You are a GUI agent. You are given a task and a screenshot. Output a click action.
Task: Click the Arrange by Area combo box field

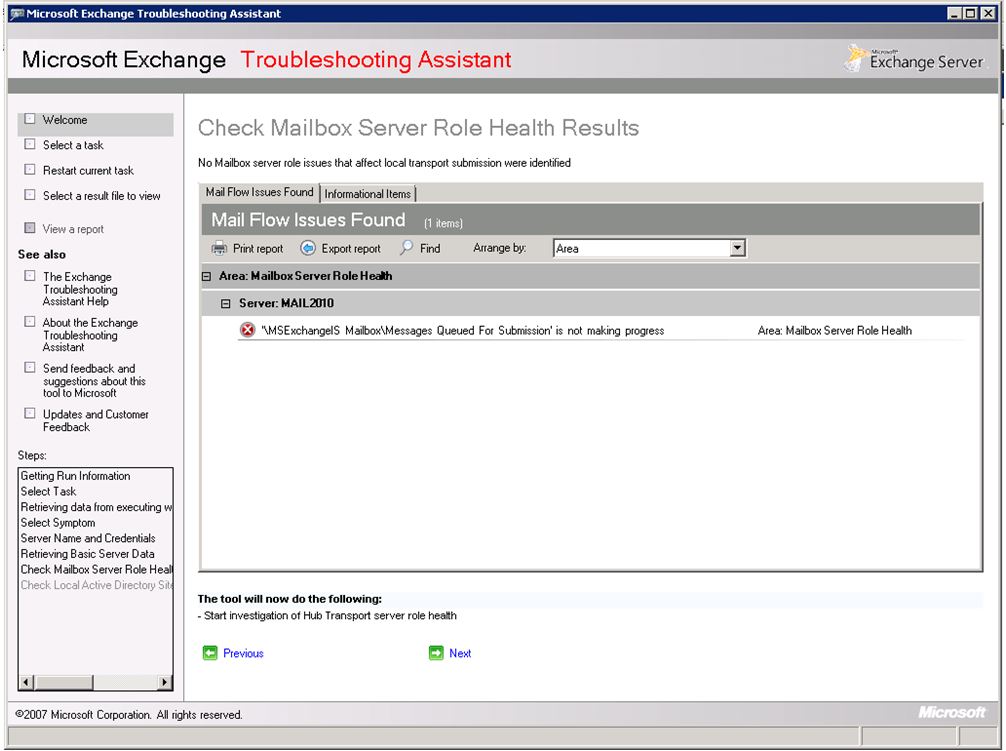click(x=649, y=248)
